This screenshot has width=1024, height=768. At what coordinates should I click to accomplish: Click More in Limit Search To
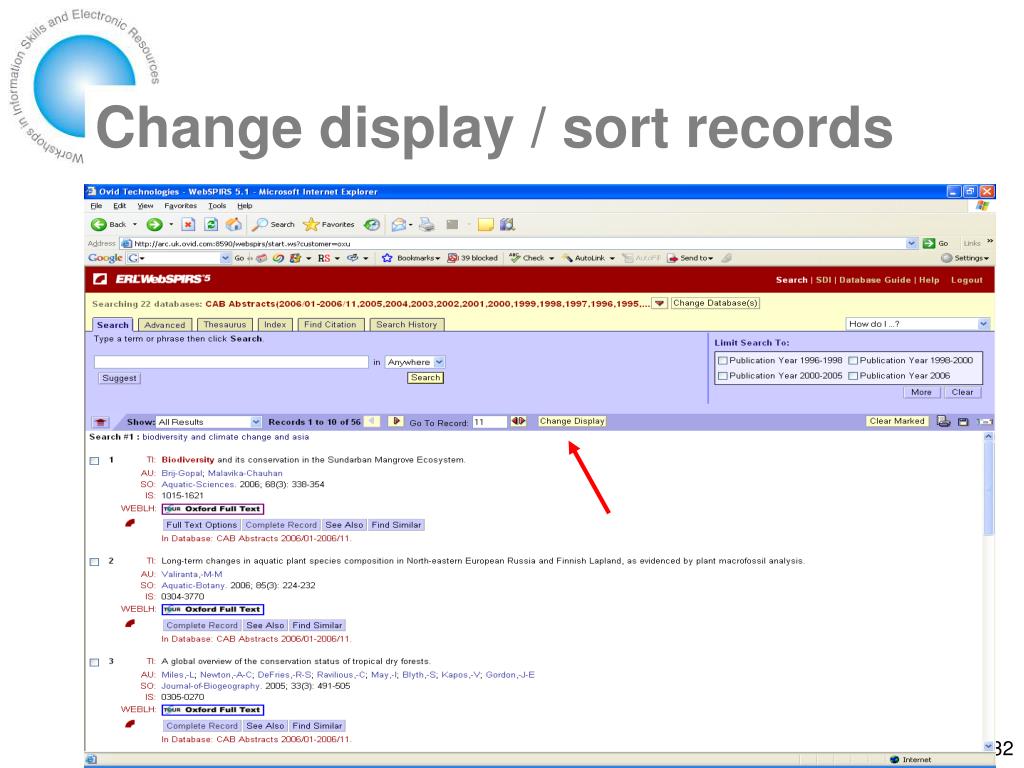(921, 392)
